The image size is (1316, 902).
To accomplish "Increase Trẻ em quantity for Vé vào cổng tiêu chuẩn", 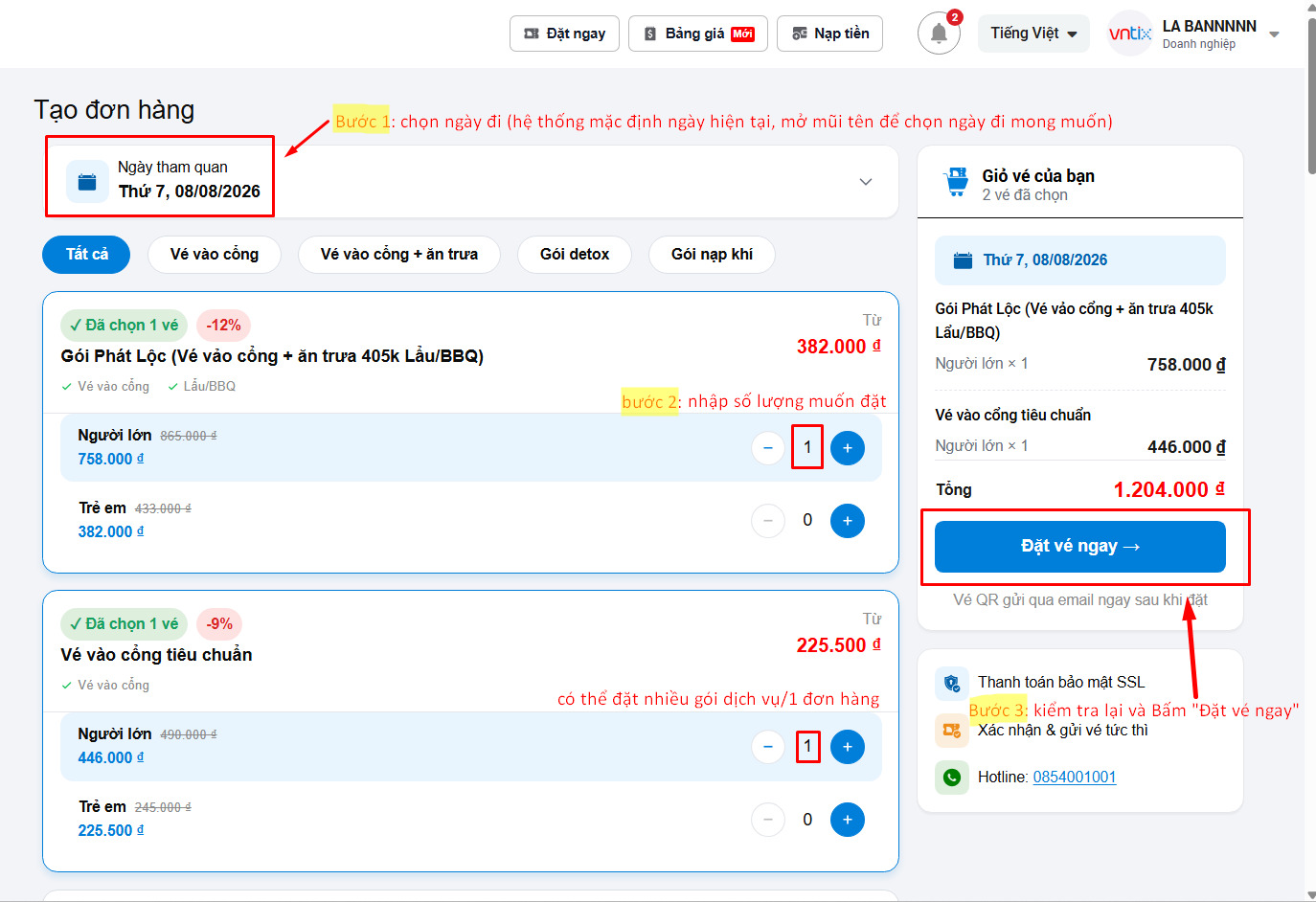I will 848,820.
